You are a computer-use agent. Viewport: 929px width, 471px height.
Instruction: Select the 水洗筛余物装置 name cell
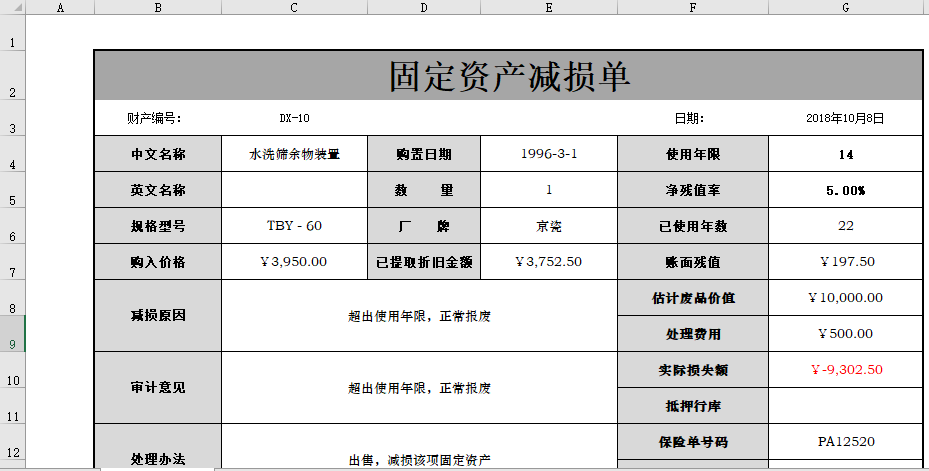click(294, 154)
